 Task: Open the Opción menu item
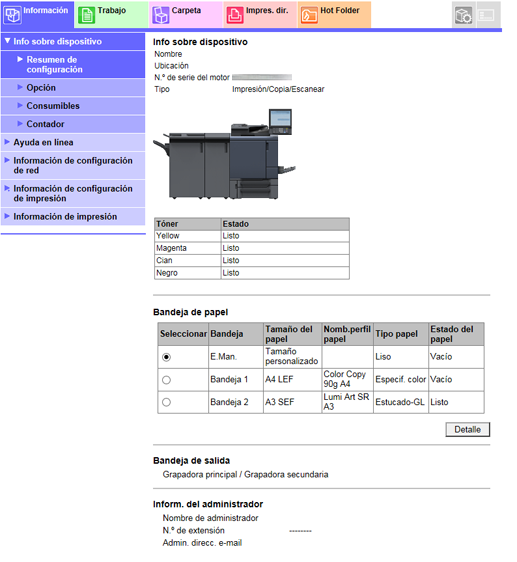[x=73, y=87]
